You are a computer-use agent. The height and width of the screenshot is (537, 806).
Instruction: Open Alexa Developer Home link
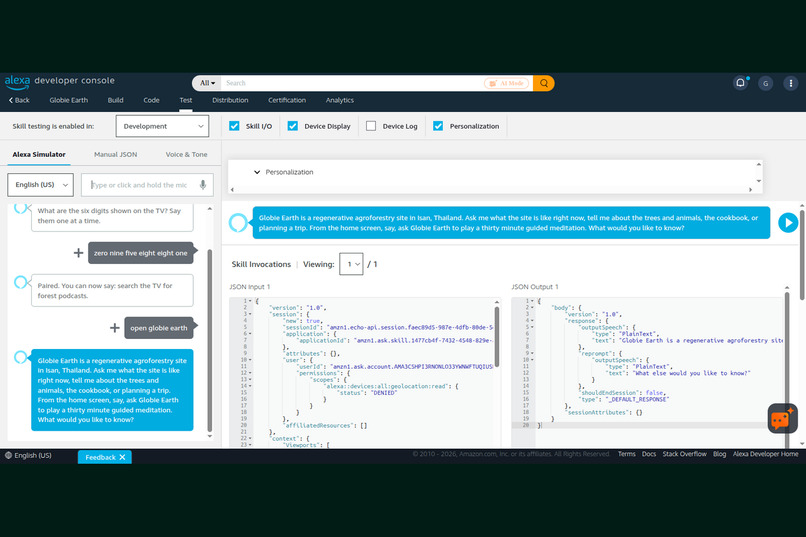click(x=765, y=454)
